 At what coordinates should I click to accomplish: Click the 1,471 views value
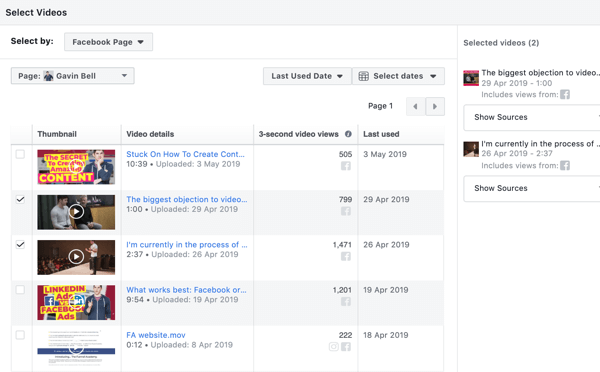point(342,245)
